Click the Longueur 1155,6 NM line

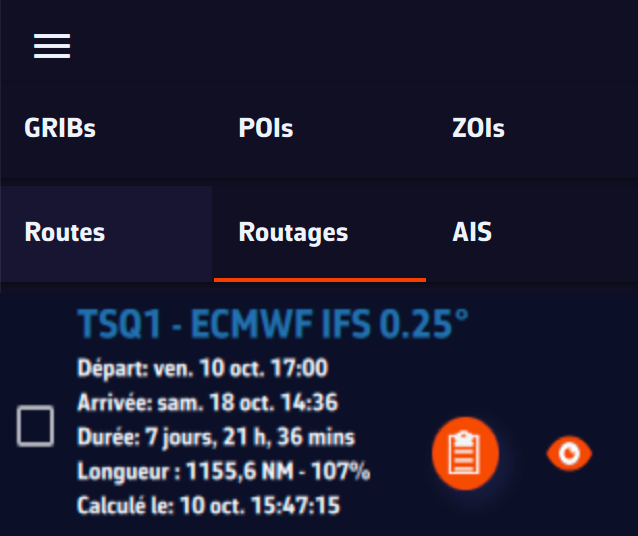(x=223, y=471)
